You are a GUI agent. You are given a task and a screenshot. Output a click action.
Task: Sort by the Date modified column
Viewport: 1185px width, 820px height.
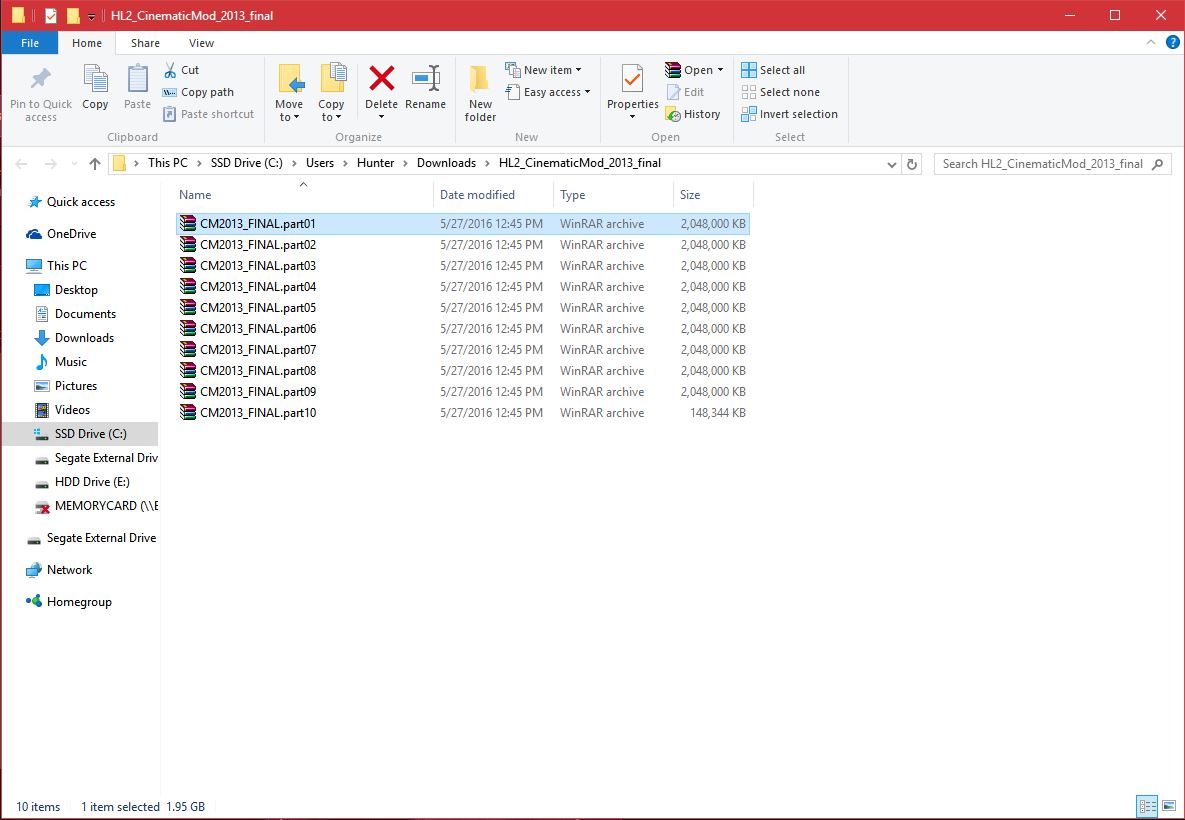tap(493, 195)
